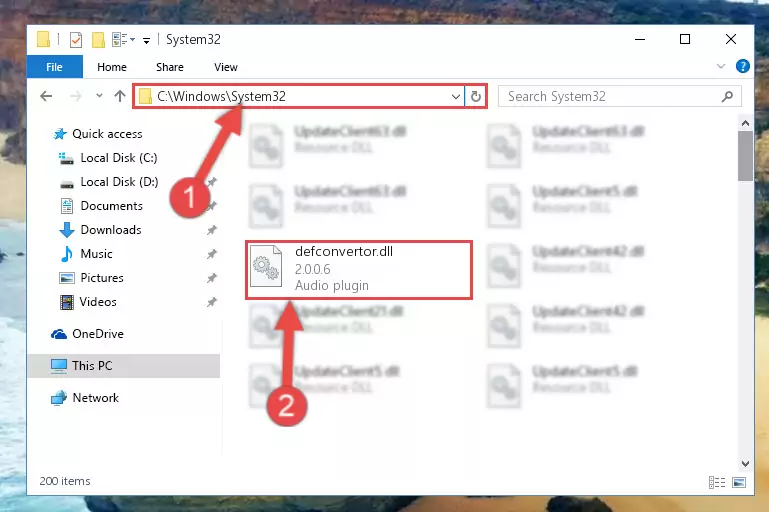Open the View ribbon tab

(226, 67)
